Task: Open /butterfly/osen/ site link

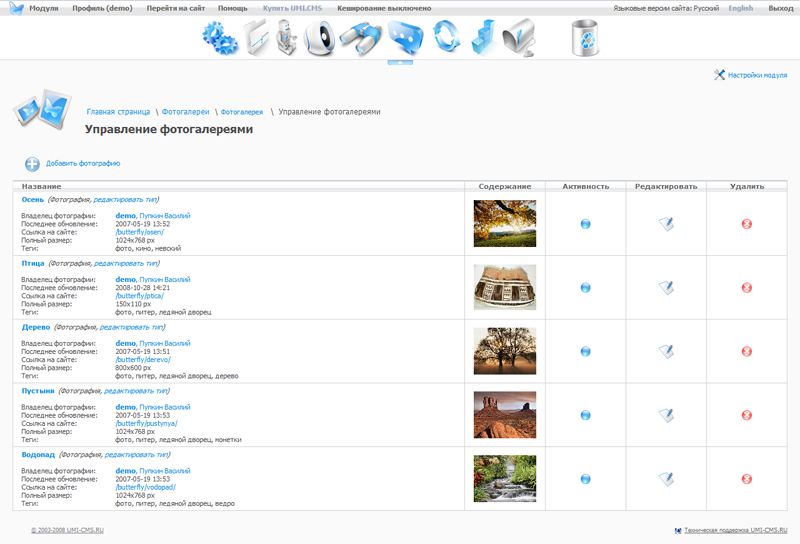Action: coord(140,232)
